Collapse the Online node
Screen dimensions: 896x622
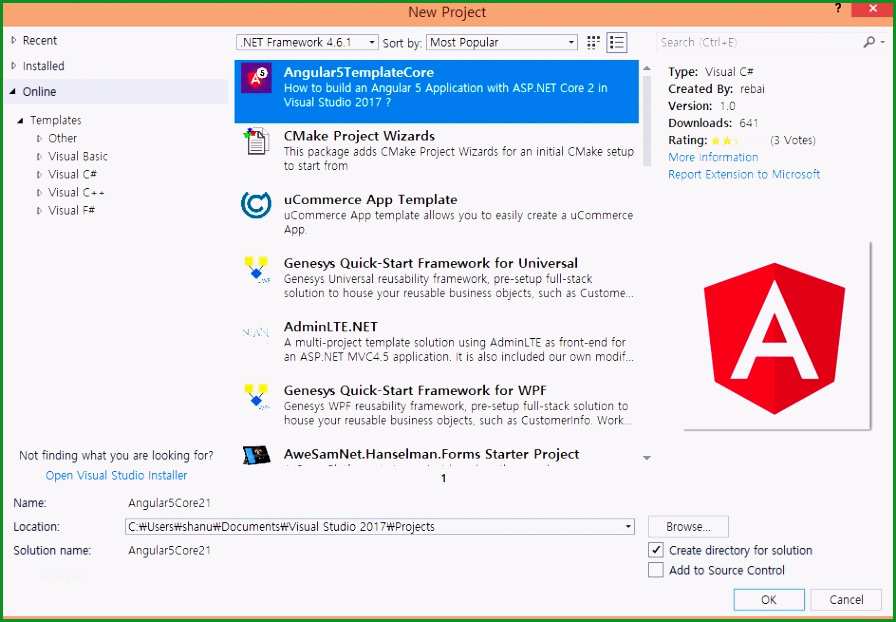pos(13,91)
